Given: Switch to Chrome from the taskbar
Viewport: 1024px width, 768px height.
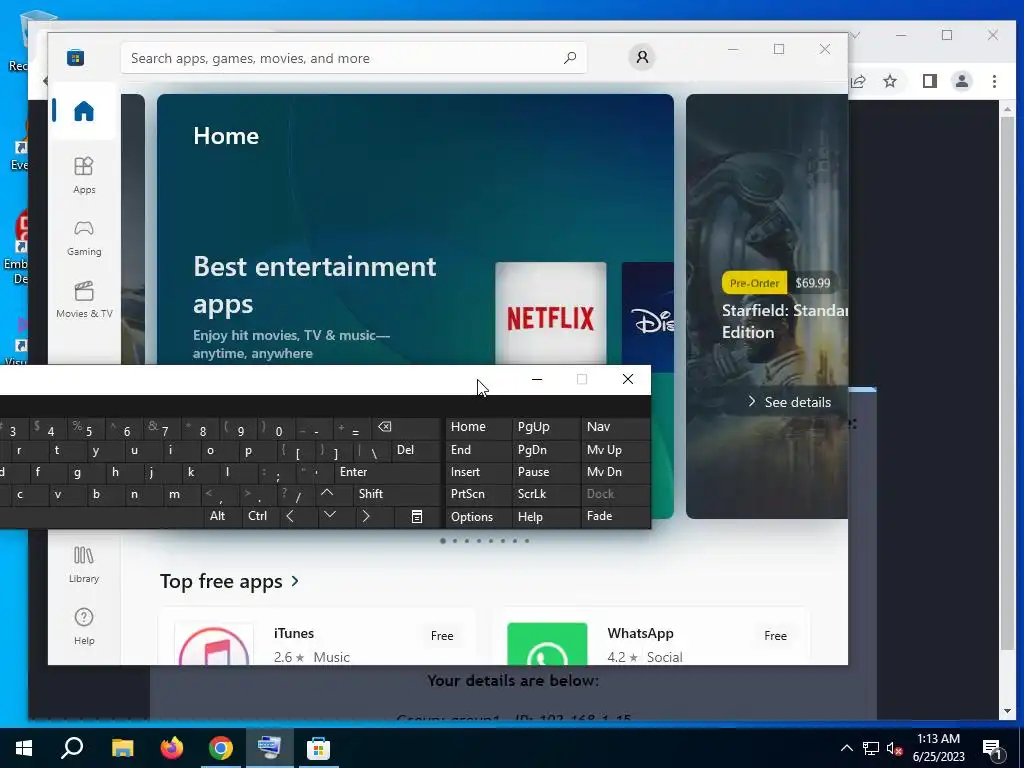Looking at the screenshot, I should (221, 748).
